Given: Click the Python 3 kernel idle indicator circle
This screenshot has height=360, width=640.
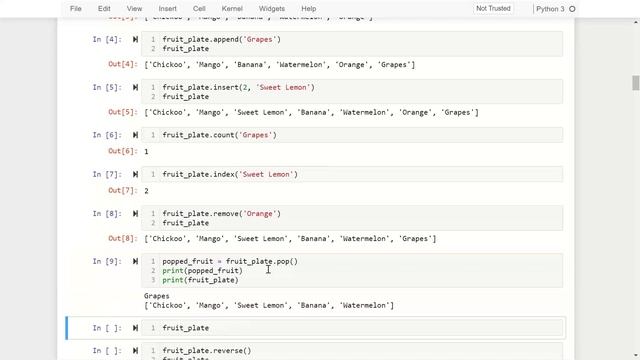Looking at the screenshot, I should click(572, 9).
